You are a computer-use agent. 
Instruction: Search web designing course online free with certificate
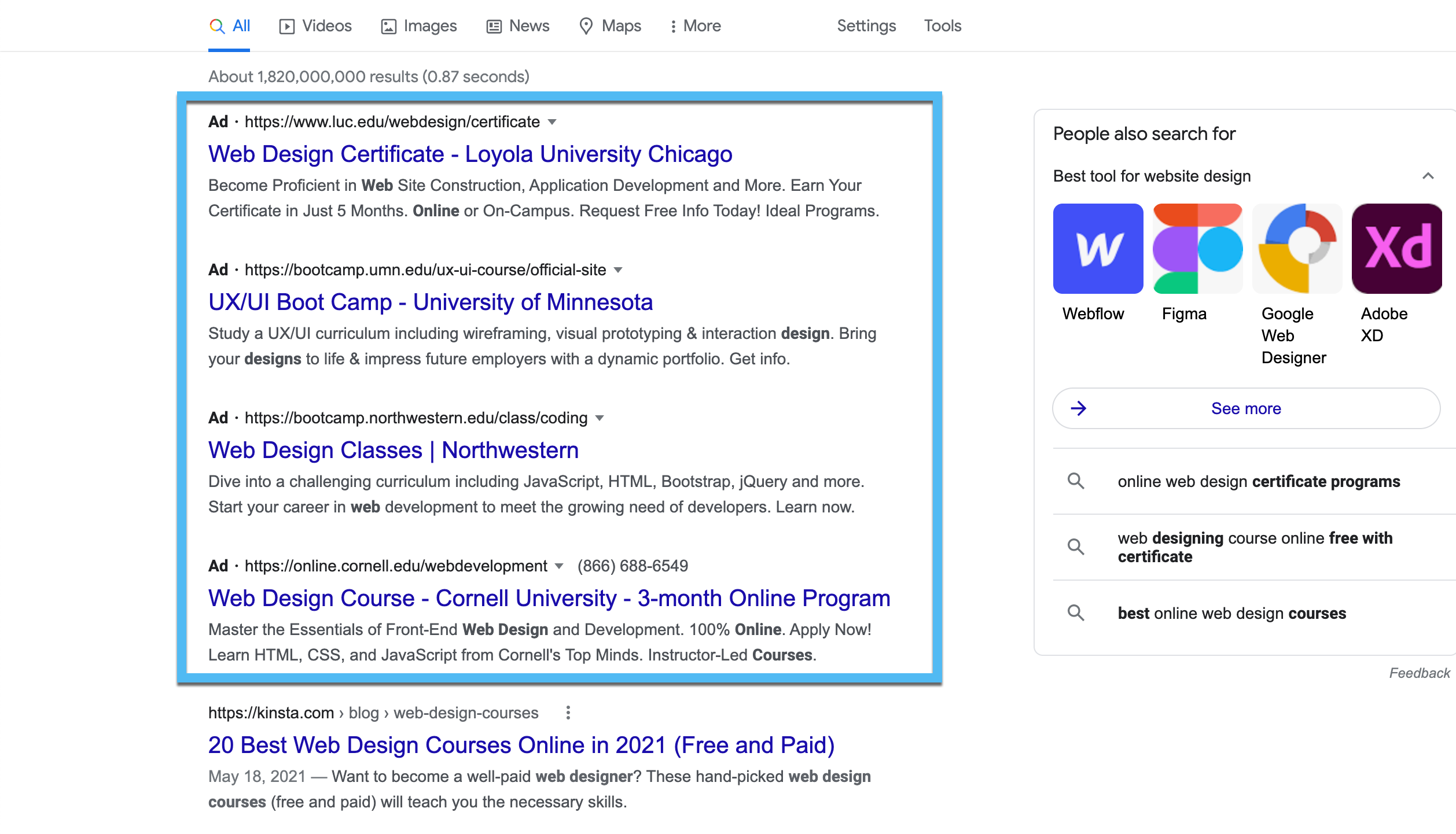click(1255, 547)
